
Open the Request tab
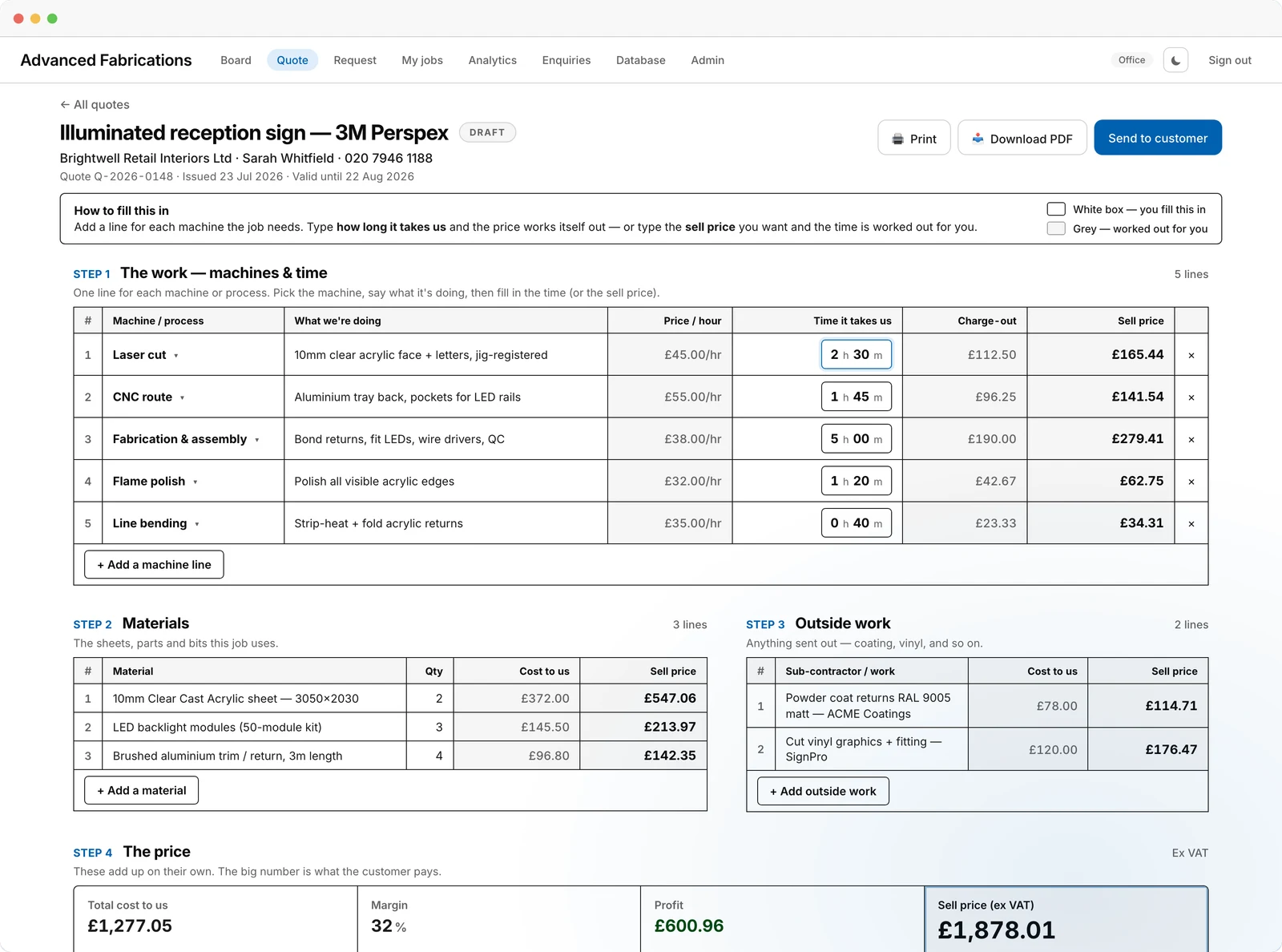(355, 60)
